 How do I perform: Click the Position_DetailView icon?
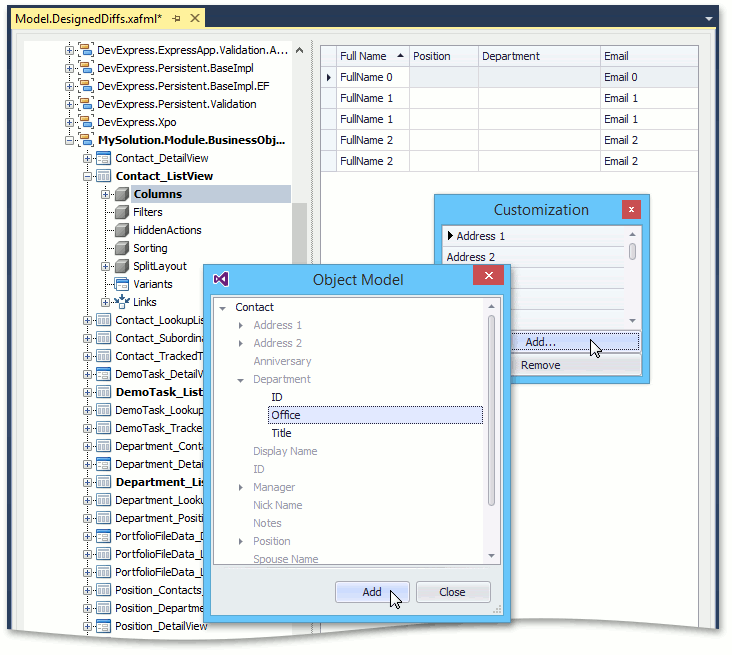pos(104,627)
